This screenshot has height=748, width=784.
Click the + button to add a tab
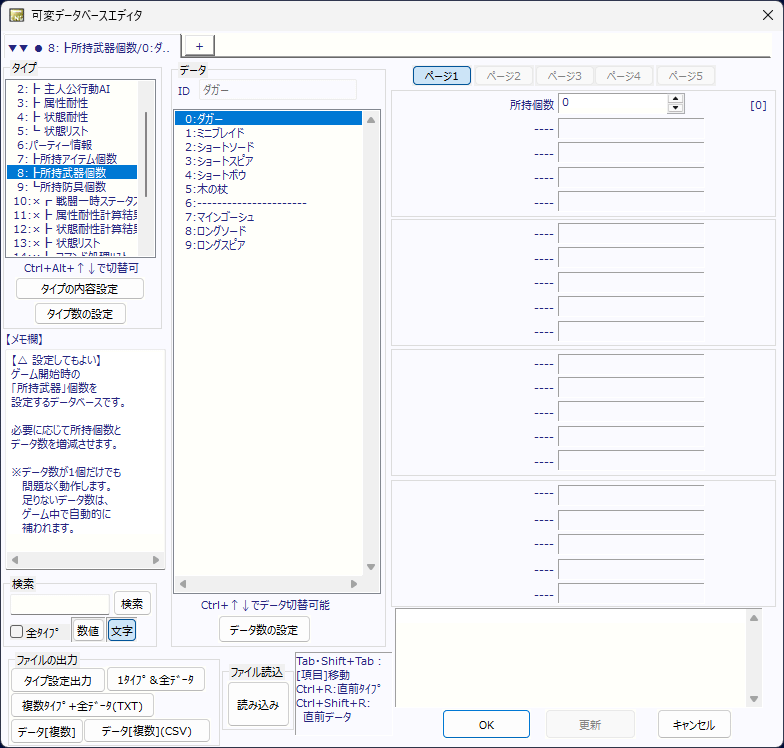click(199, 46)
